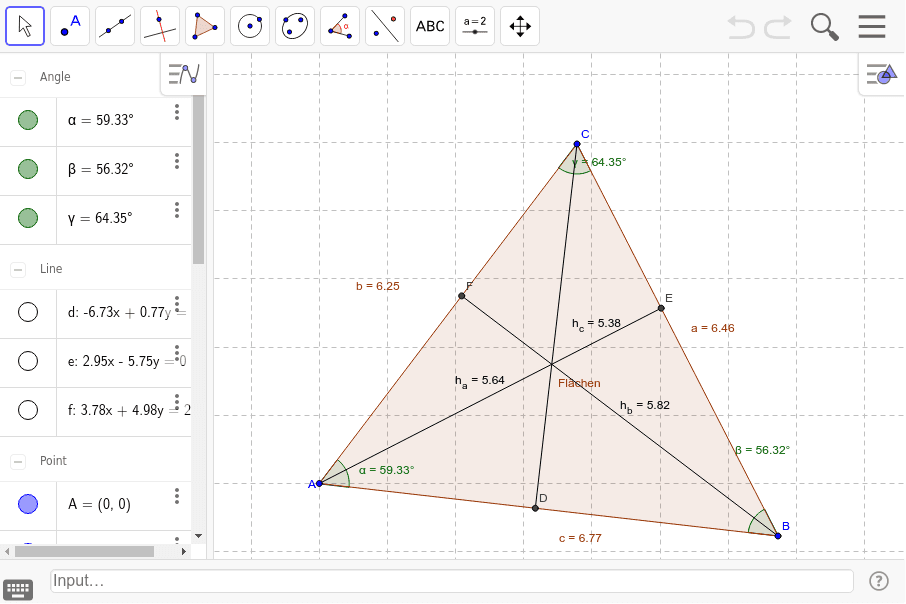Select the γ = 64.35° entry
Screen dimensions: 906x604
coord(100,218)
